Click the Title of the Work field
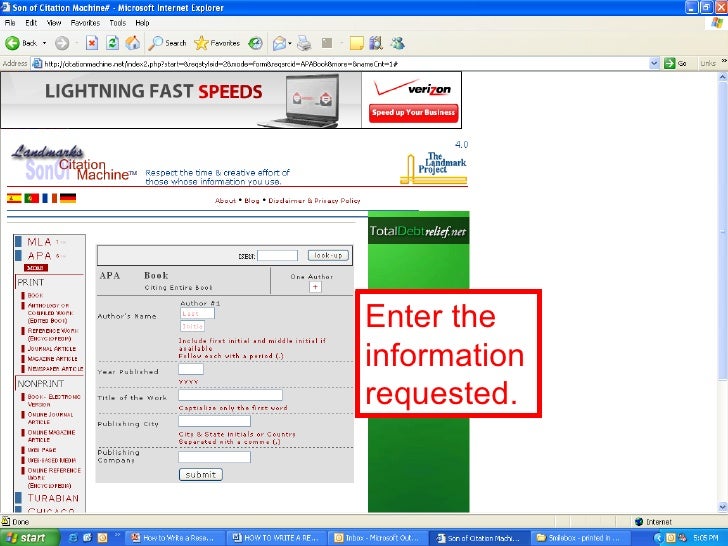This screenshot has width=728, height=546. click(x=230, y=395)
